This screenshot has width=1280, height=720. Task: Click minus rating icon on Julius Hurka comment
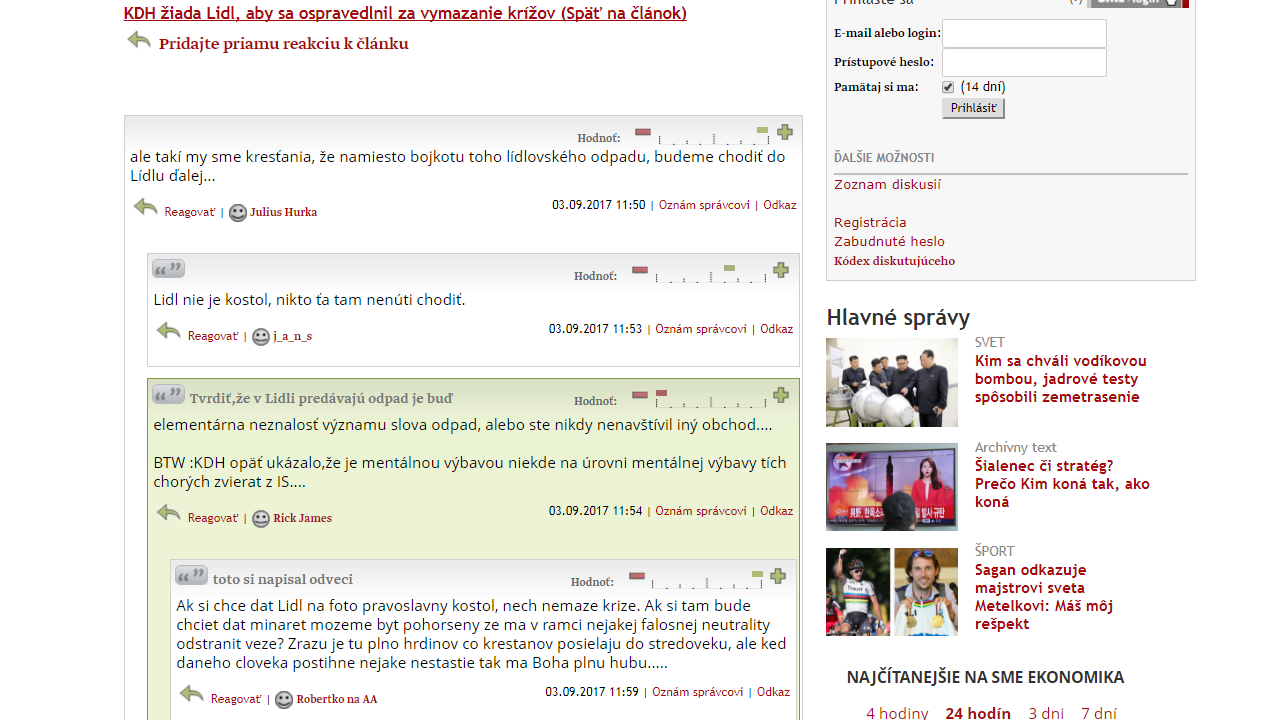[x=643, y=132]
